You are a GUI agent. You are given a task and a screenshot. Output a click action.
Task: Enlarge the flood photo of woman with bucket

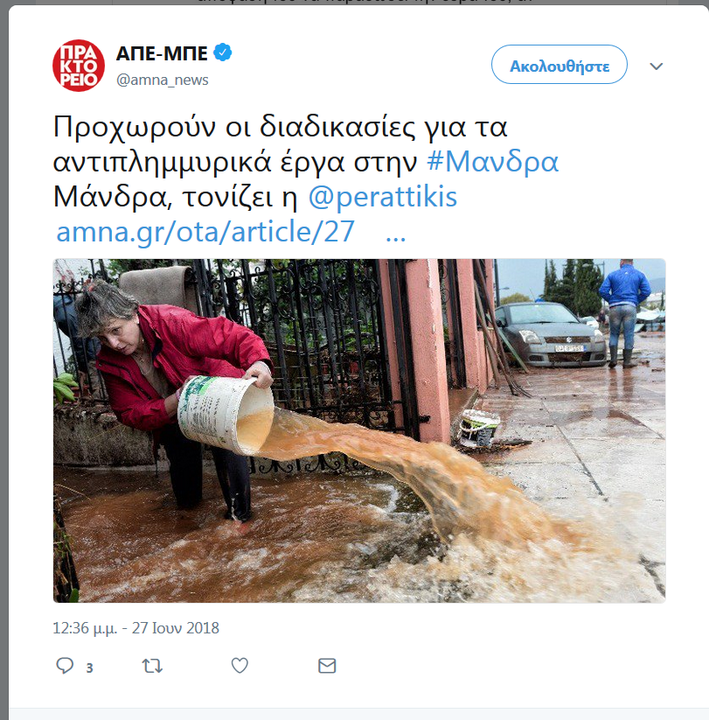click(x=359, y=431)
